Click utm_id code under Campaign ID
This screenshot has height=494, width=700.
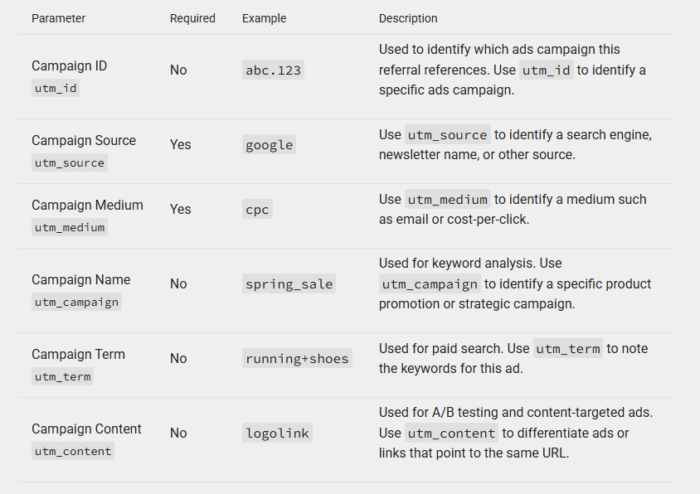click(x=54, y=89)
